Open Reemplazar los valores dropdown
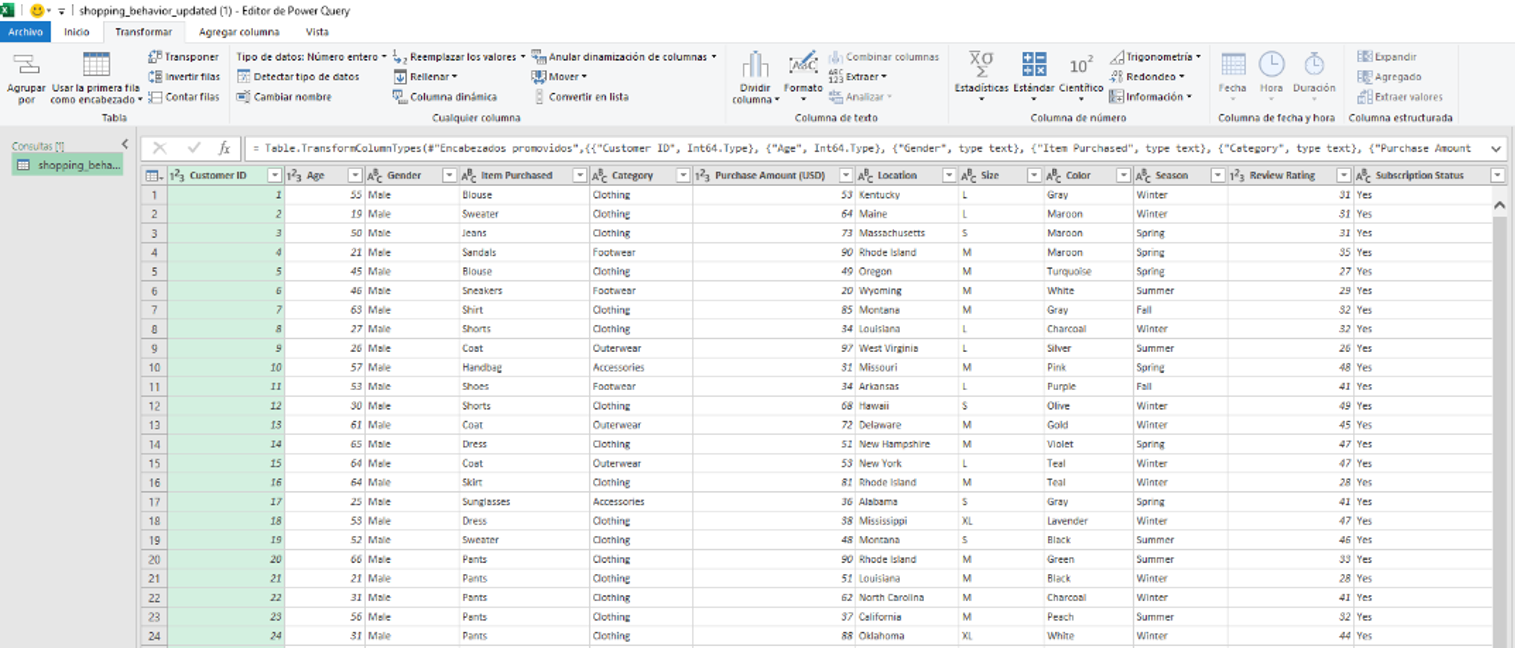 [458, 57]
